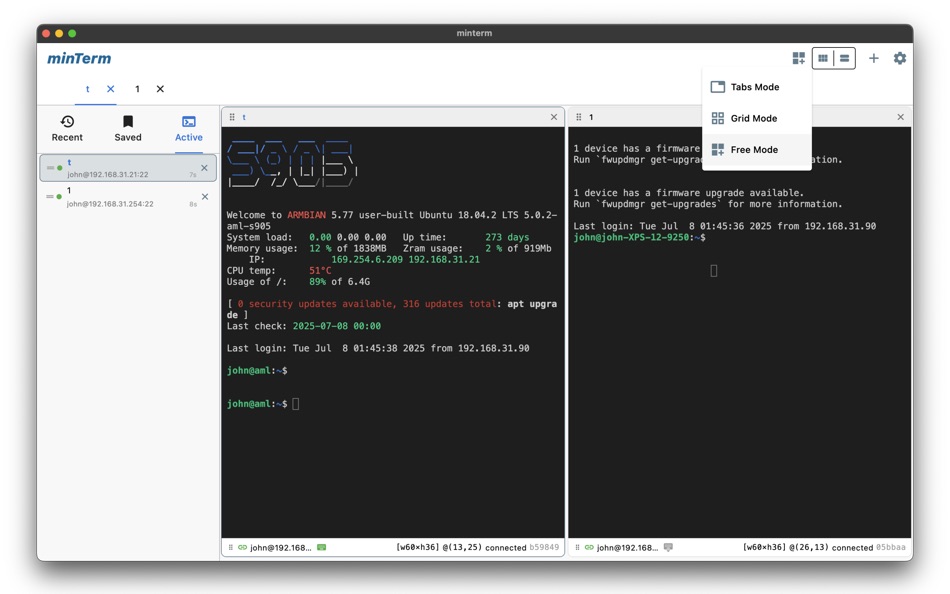Focus the left terminal at john@aml prompt cursor

point(296,404)
